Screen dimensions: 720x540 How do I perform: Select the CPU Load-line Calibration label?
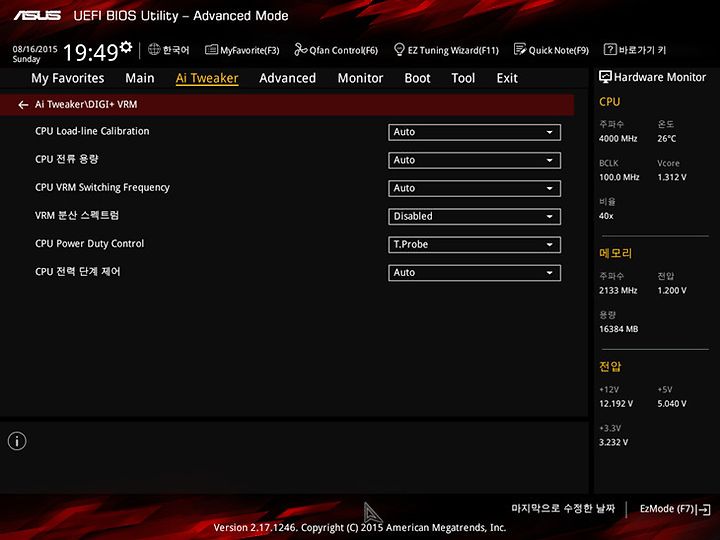click(x=92, y=131)
